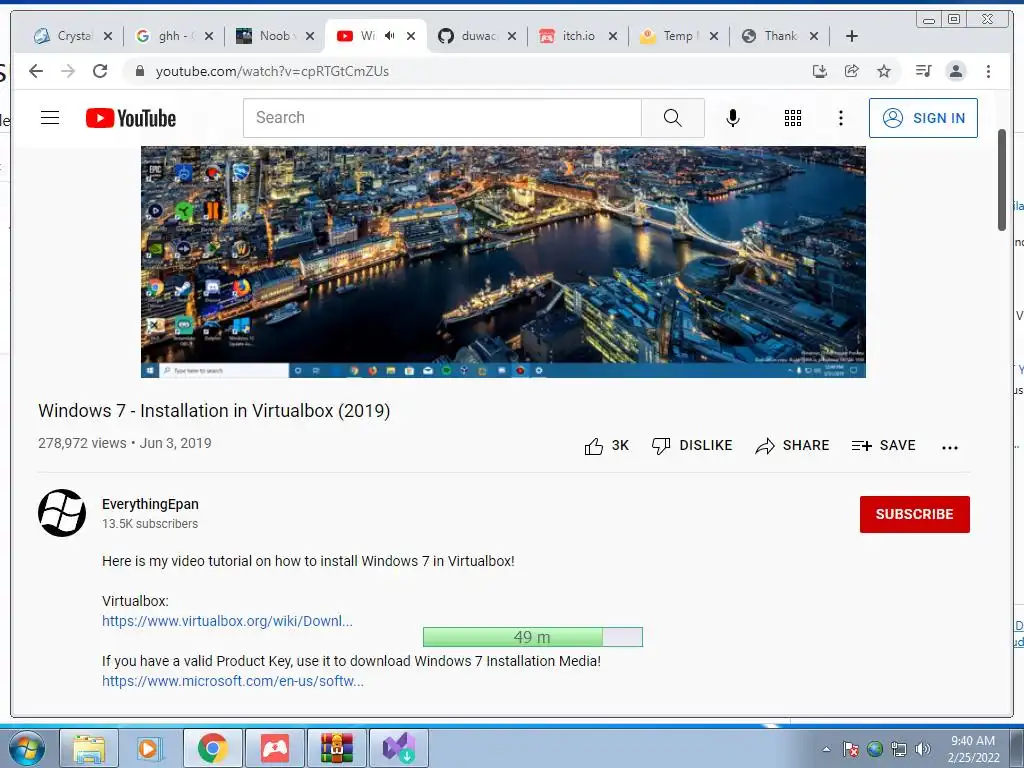Screen dimensions: 1024x768
Task: Click the share page icon in address bar
Action: pos(852,71)
